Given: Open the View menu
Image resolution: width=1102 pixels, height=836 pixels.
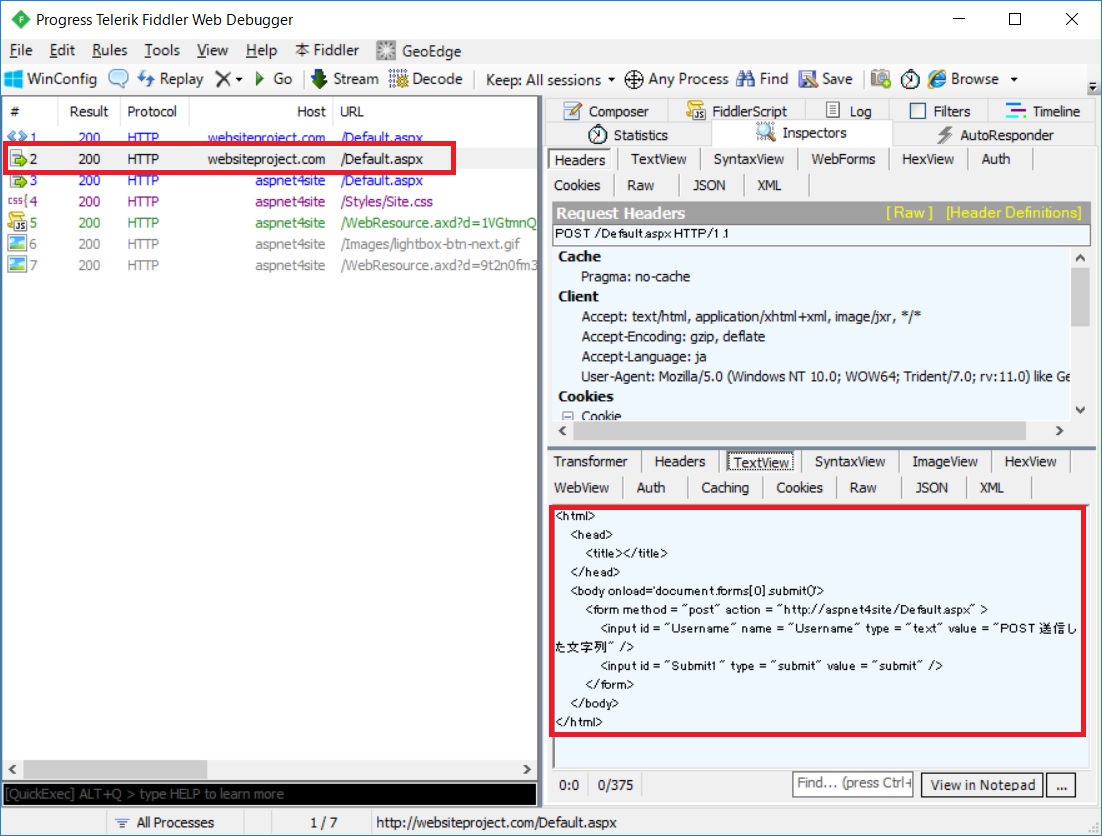Looking at the screenshot, I should (212, 51).
